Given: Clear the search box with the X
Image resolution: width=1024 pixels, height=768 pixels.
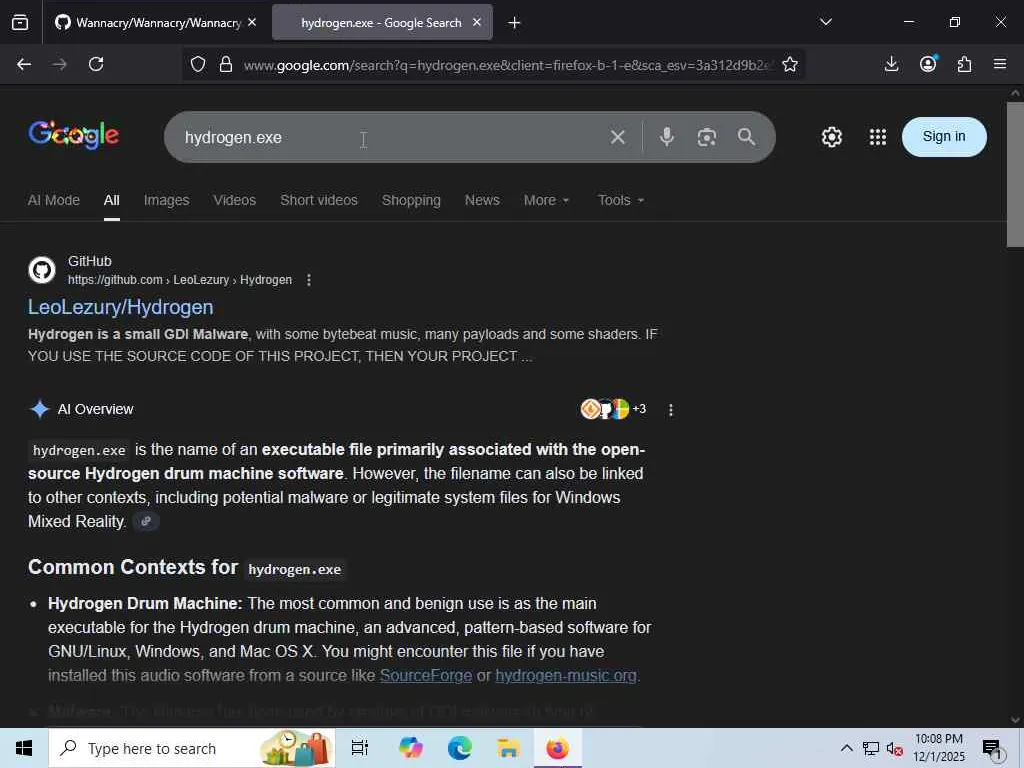Looking at the screenshot, I should (618, 137).
